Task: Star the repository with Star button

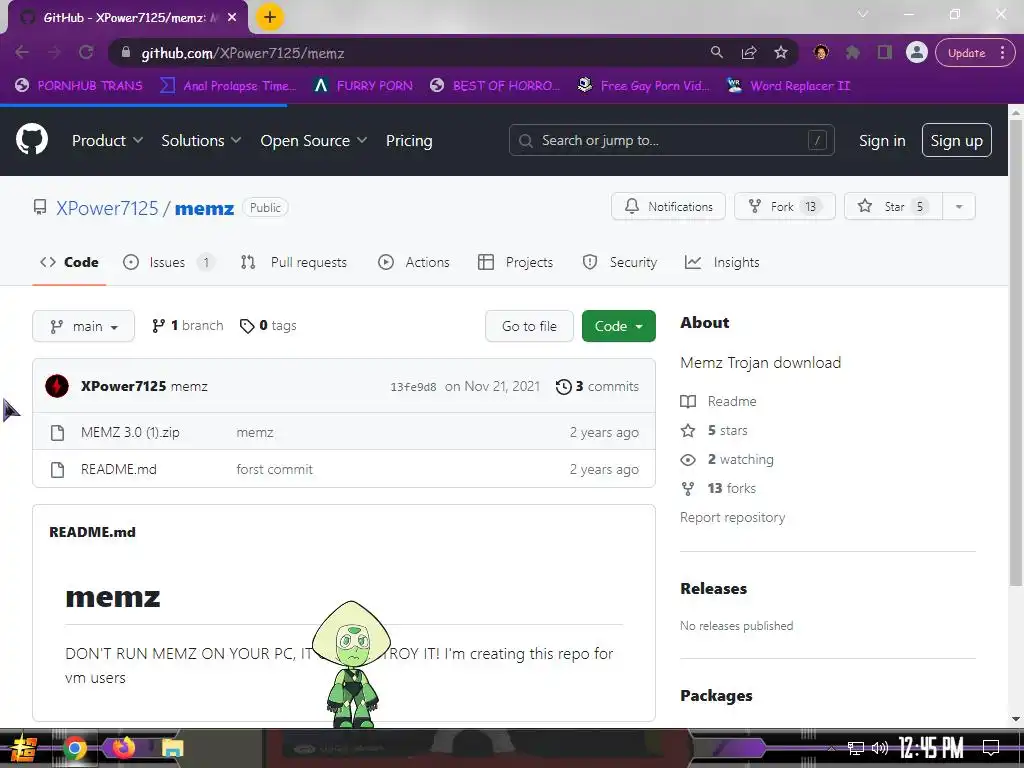Action: click(x=893, y=206)
